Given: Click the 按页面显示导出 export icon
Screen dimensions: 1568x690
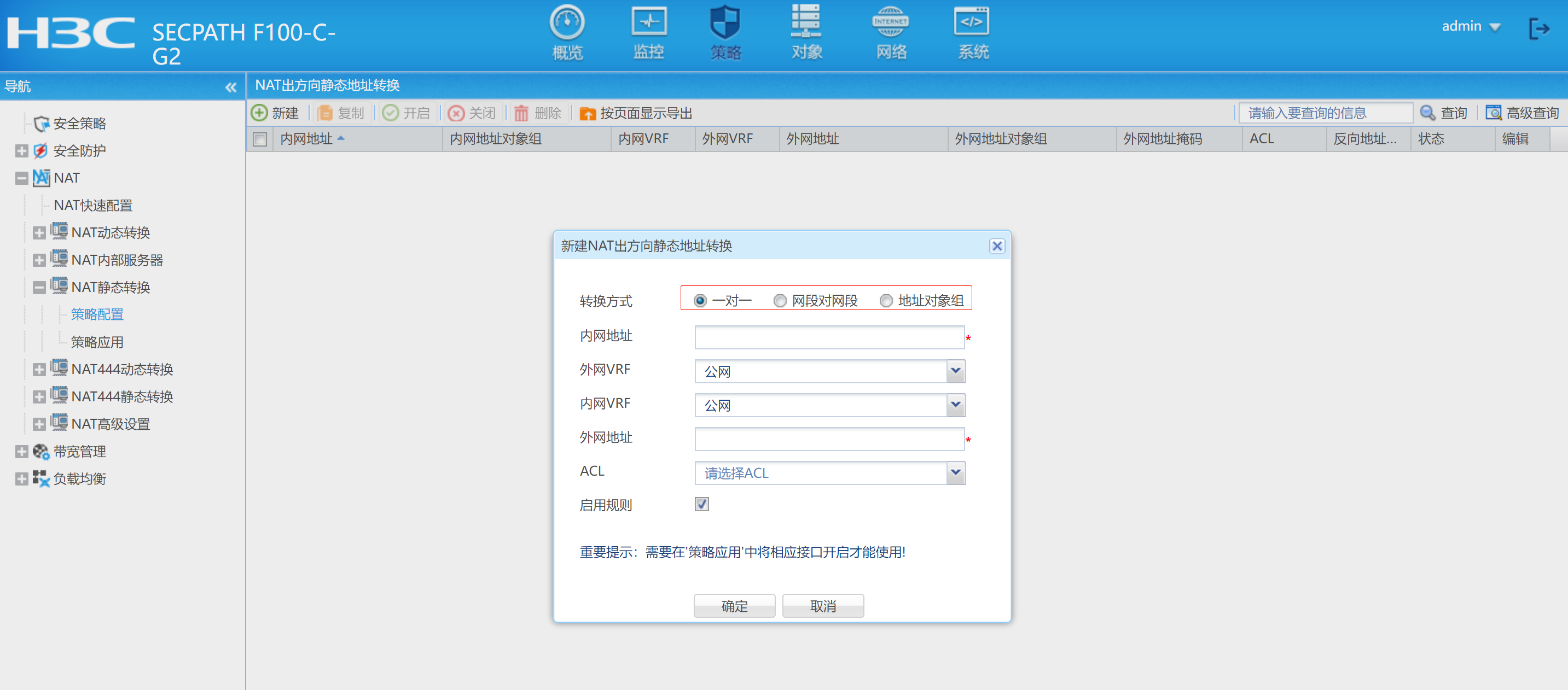Looking at the screenshot, I should (588, 113).
